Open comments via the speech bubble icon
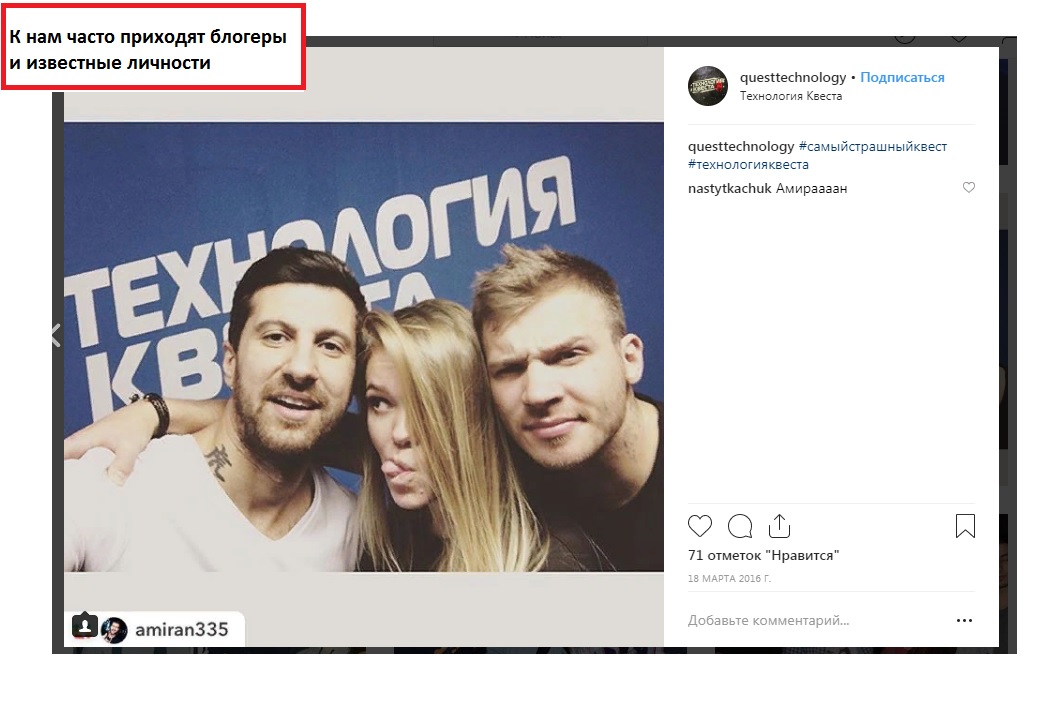The height and width of the screenshot is (704, 1064). (740, 526)
